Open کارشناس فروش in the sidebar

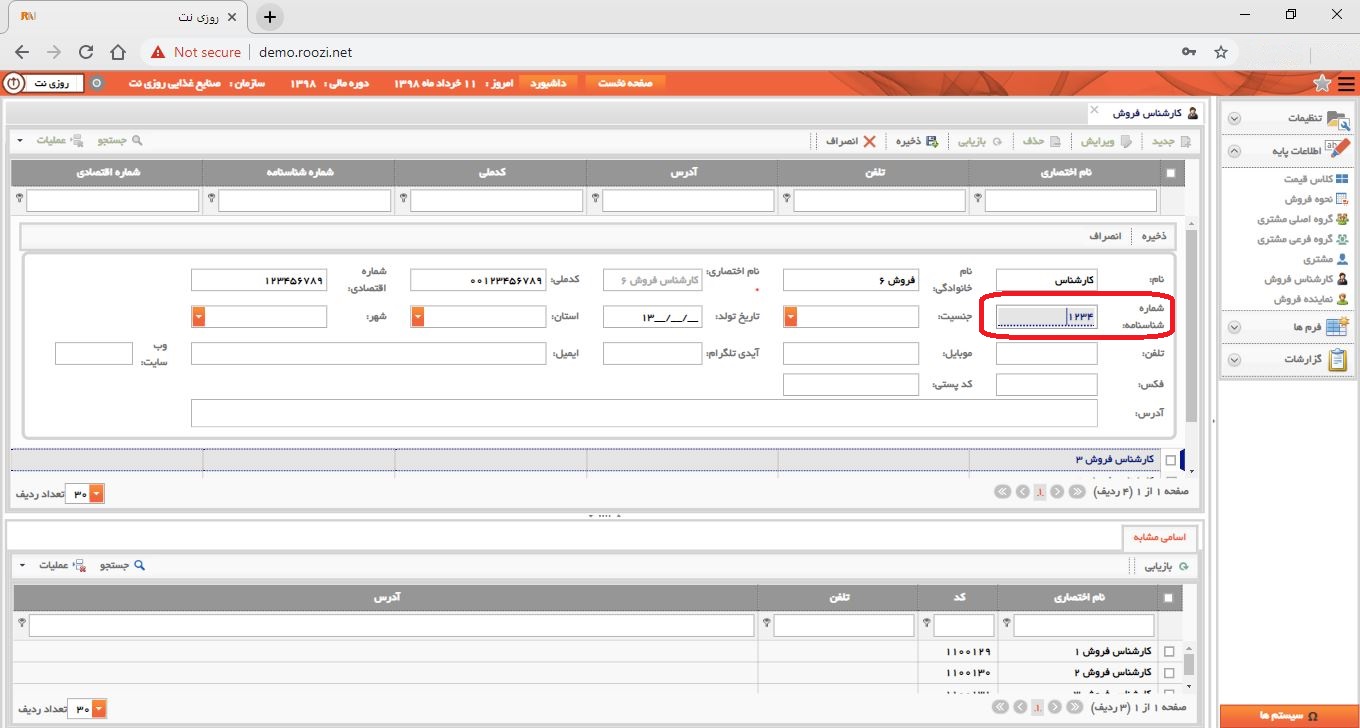1305,280
